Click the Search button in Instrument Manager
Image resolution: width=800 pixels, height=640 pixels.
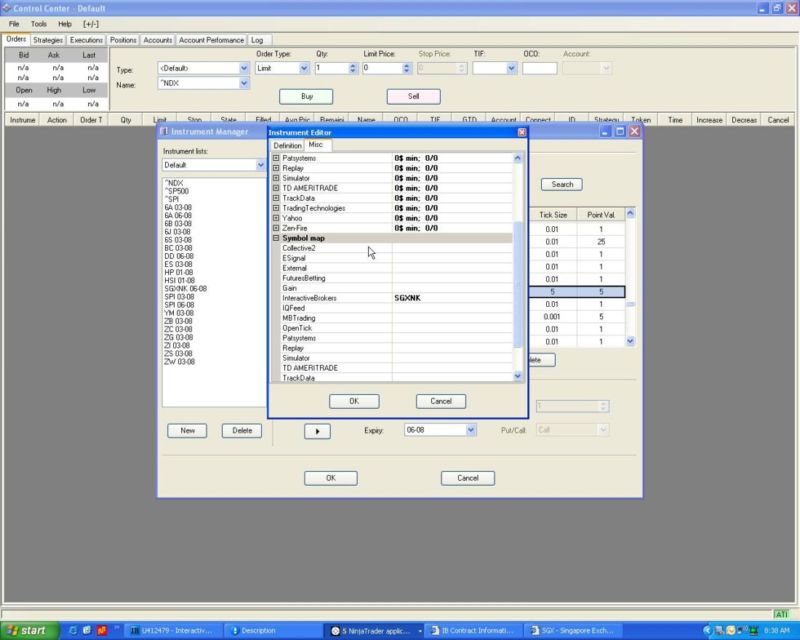click(x=562, y=184)
